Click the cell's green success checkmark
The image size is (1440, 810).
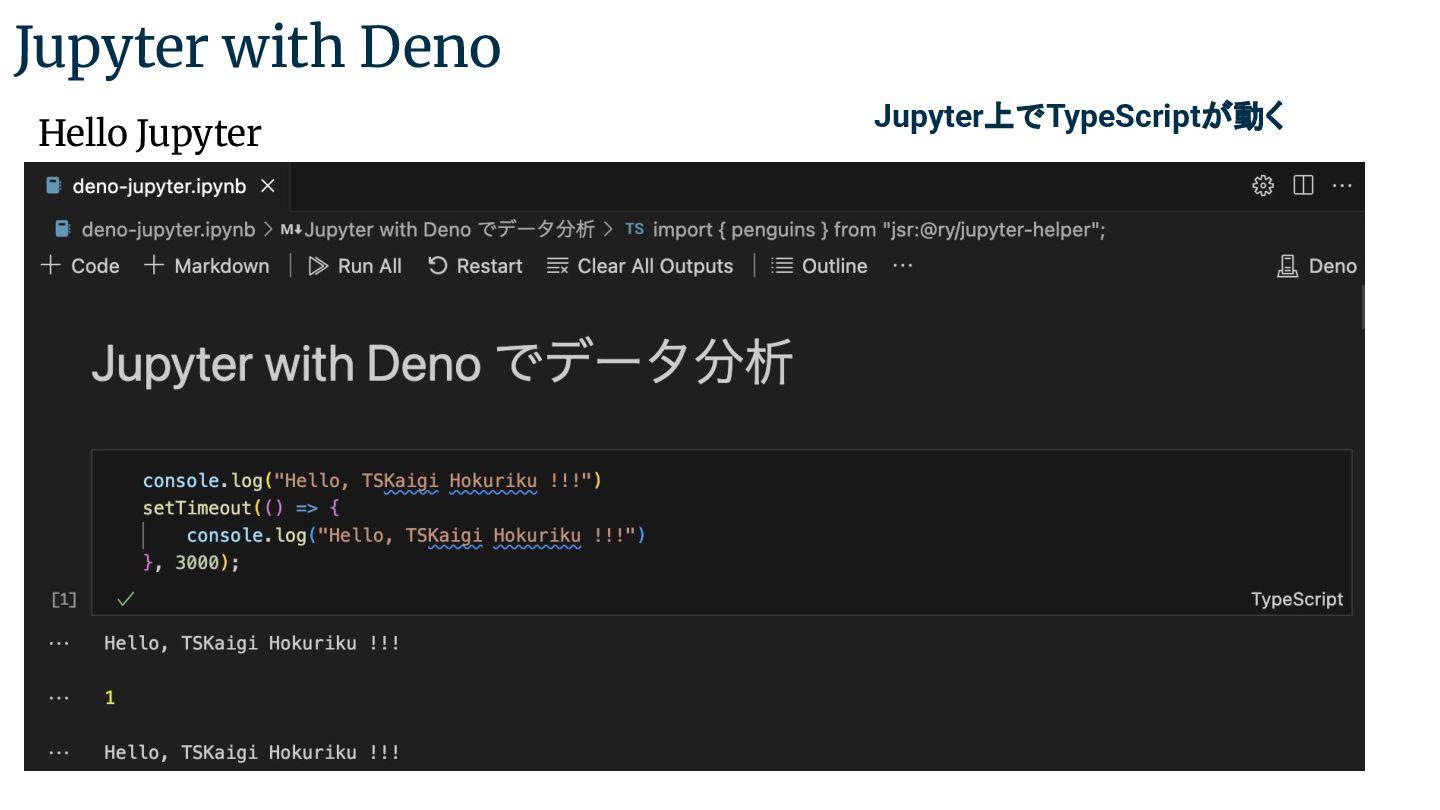coord(125,599)
